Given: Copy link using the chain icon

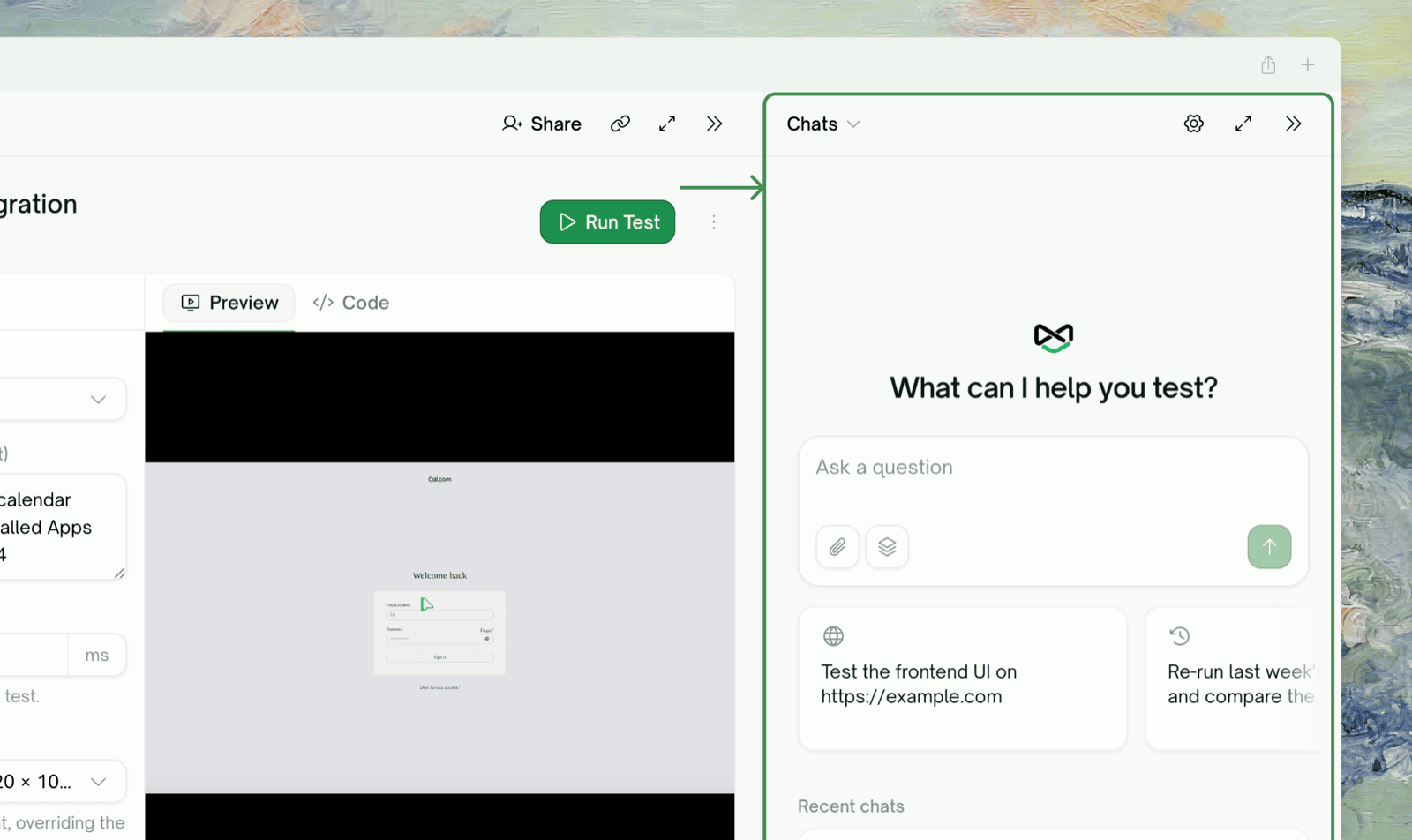Looking at the screenshot, I should [x=620, y=124].
